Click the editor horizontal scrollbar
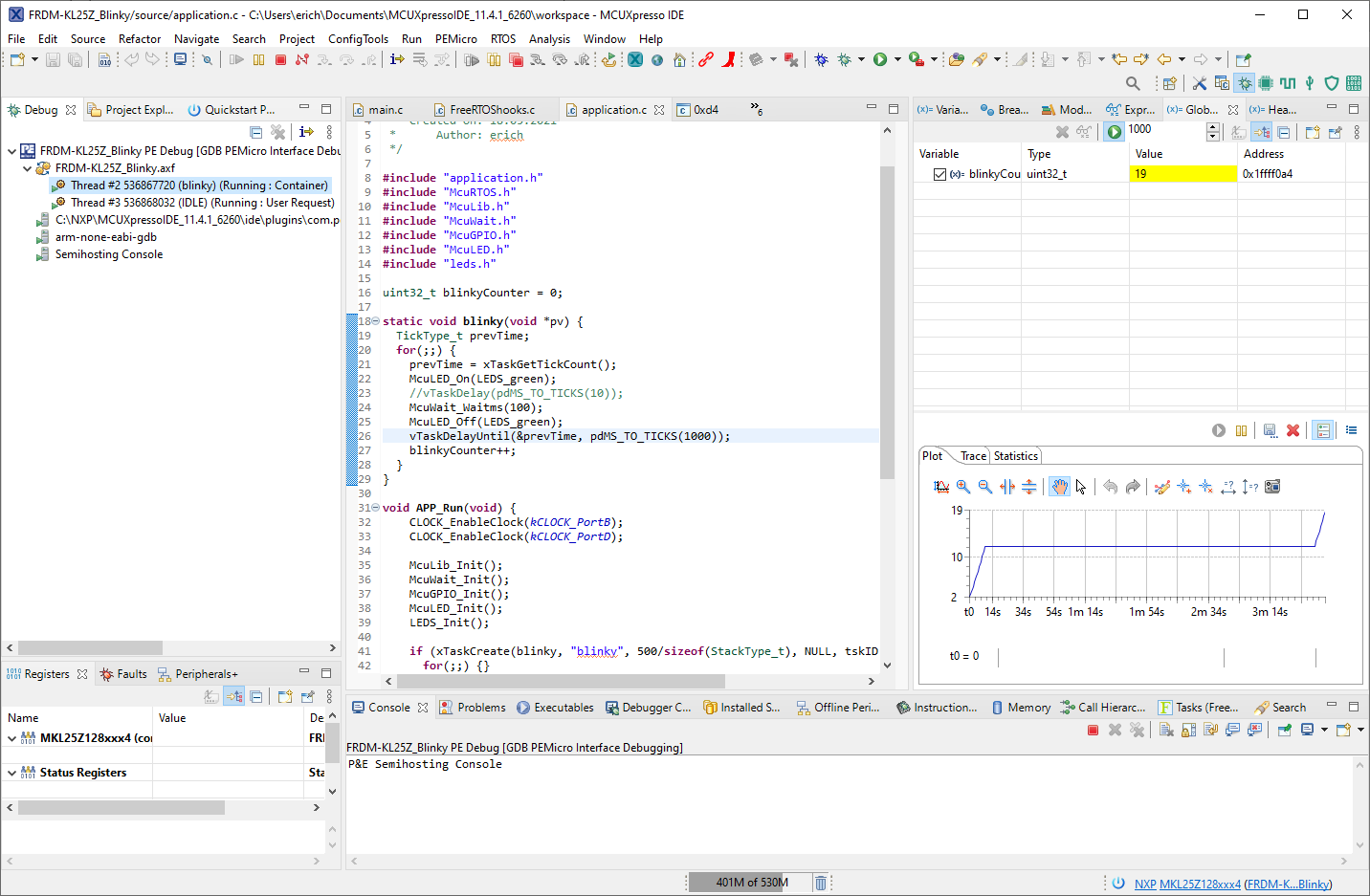1370x896 pixels. point(560,681)
